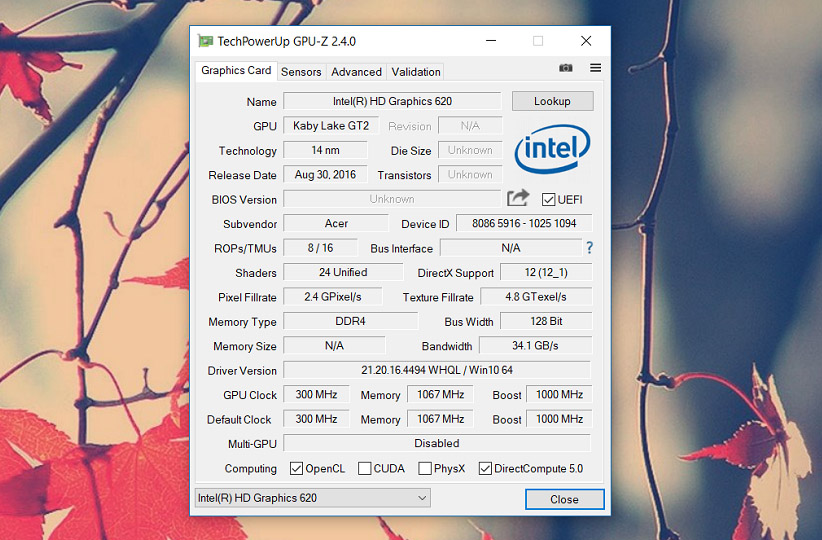Viewport: 822px width, 540px height.
Task: Click the Pixel Fillrate field 2.4 GPixel/s
Action: (x=333, y=297)
